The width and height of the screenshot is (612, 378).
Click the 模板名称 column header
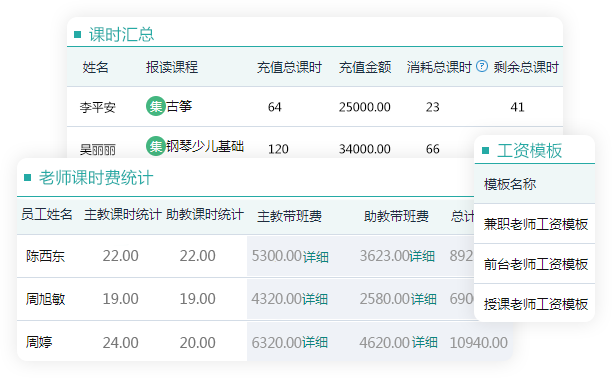(x=510, y=184)
